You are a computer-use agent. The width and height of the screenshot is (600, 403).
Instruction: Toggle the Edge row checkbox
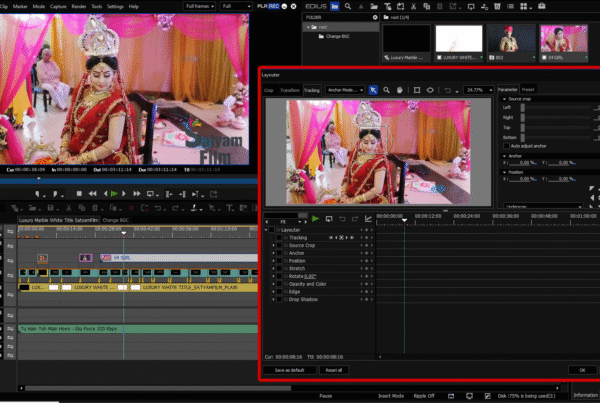coord(279,292)
